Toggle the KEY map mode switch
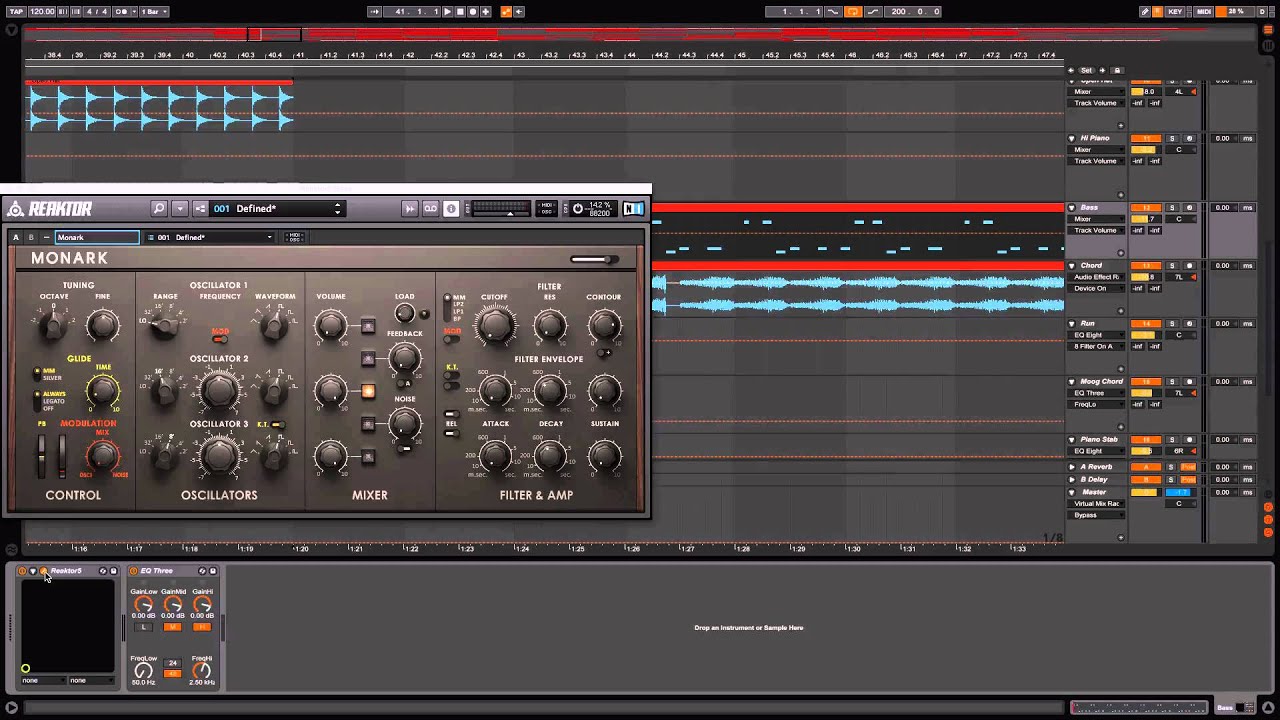1280x720 pixels. click(1175, 12)
